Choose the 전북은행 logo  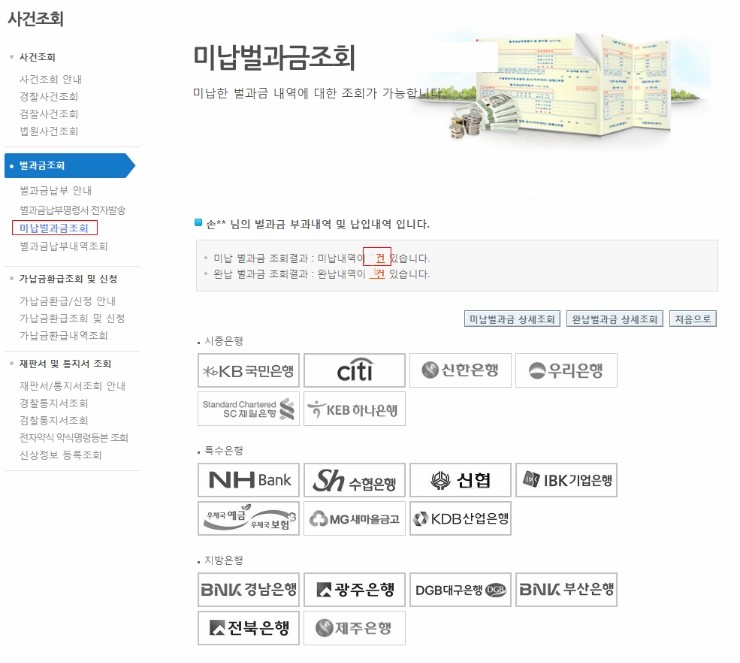(x=248, y=628)
